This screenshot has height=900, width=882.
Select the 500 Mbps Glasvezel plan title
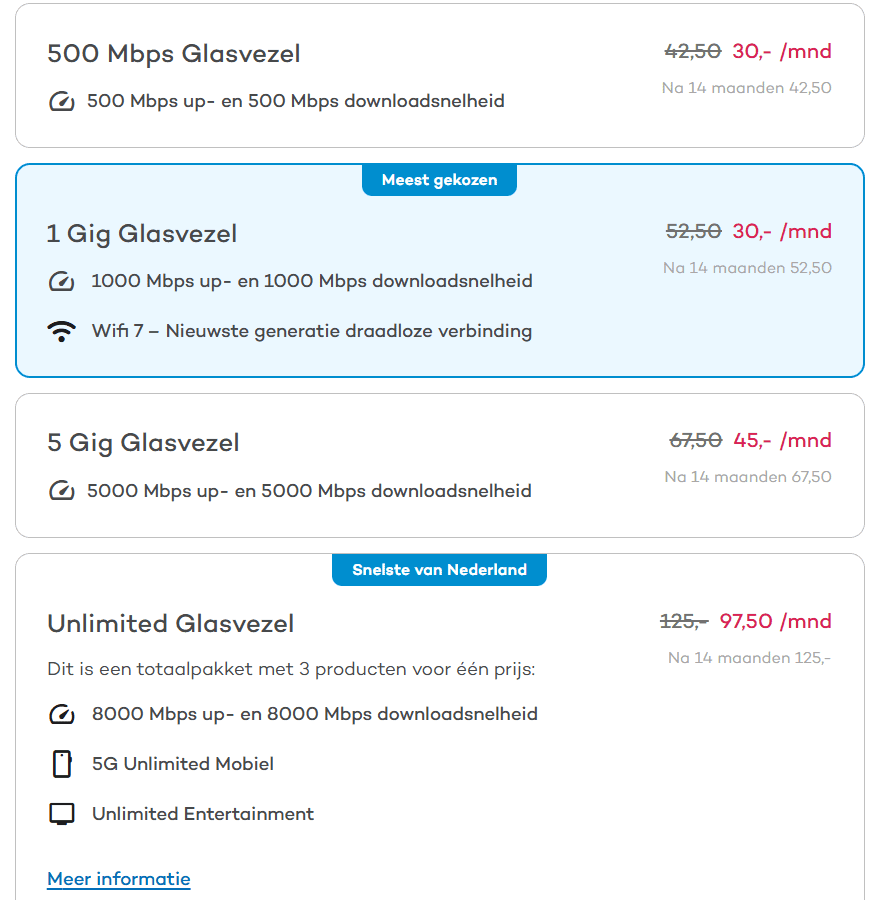173,54
